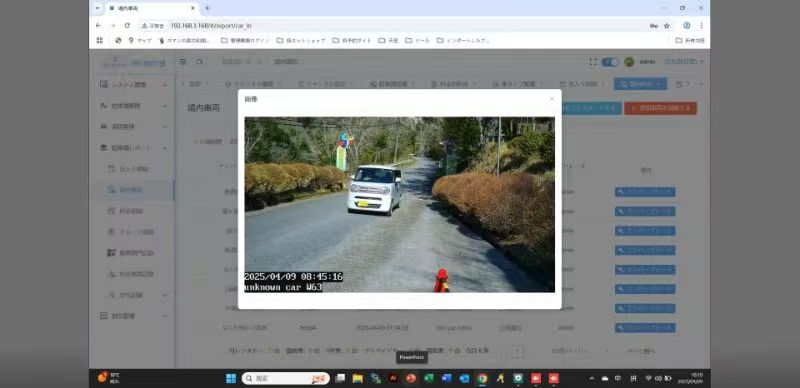Open File Explorer from the taskbar
The height and width of the screenshot is (388, 800).
coord(358,378)
